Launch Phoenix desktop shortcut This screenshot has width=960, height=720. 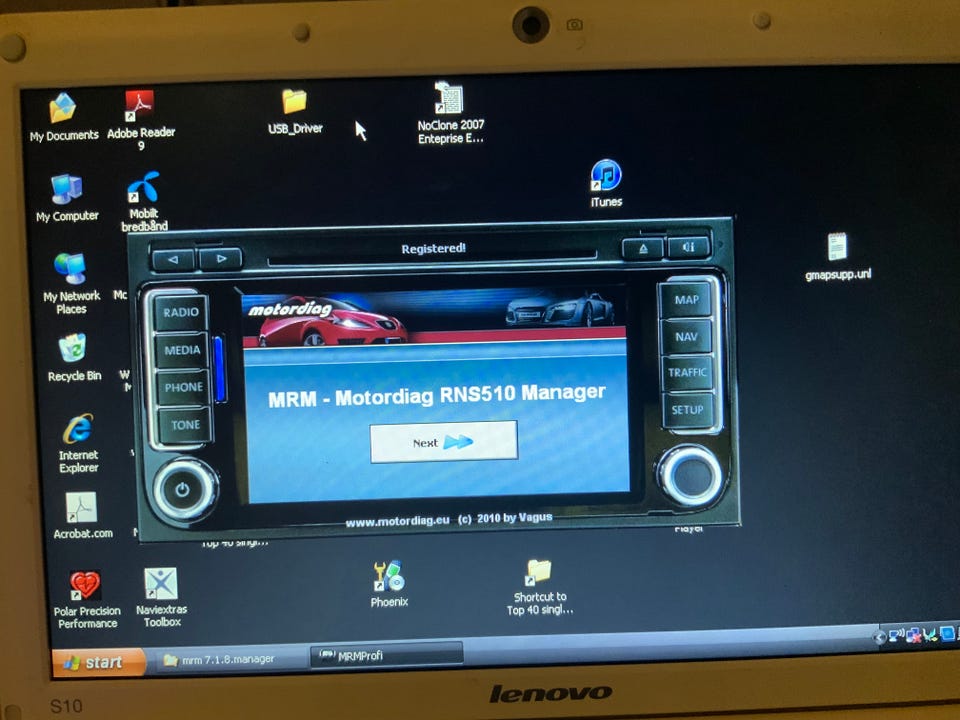pos(389,584)
